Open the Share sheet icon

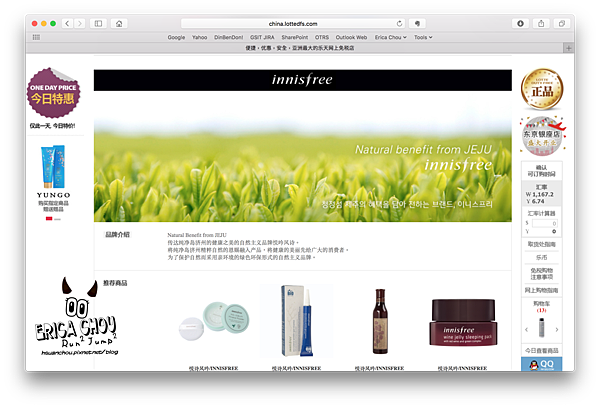tap(541, 24)
